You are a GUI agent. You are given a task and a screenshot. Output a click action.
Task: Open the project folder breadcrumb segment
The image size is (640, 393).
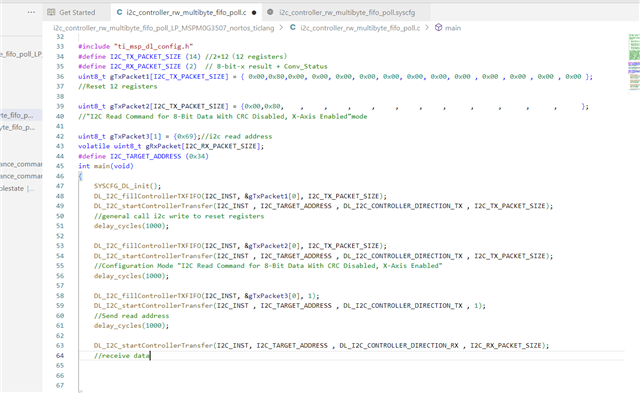164,28
